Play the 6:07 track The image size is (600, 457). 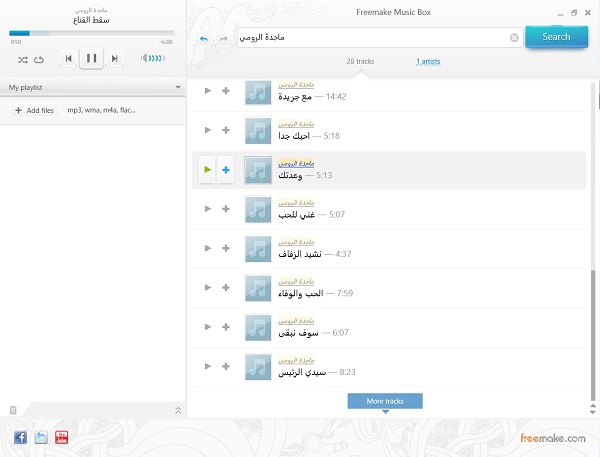[x=208, y=327]
